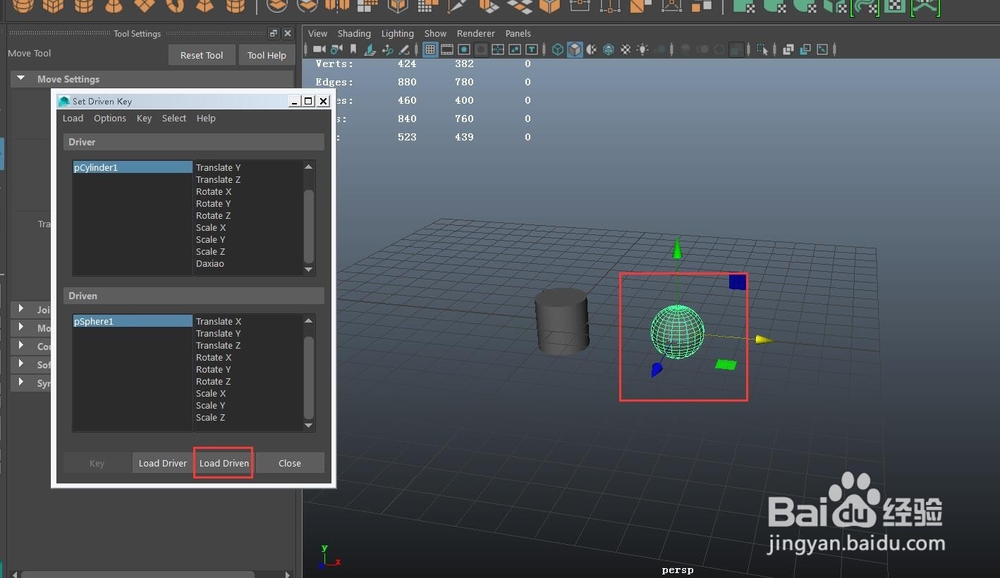Open the viewport Renderer menu
The height and width of the screenshot is (578, 1000).
(x=476, y=33)
